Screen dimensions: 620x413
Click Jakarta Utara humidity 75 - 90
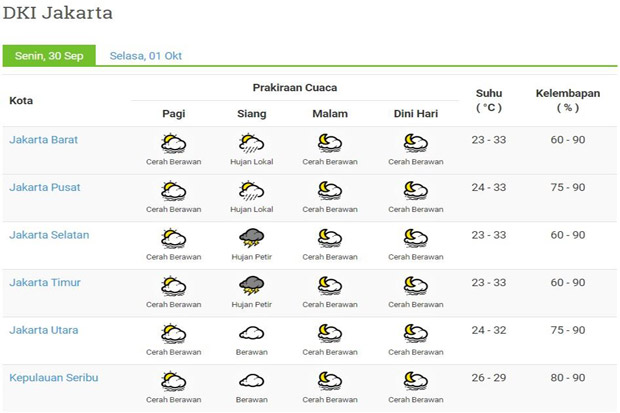pos(568,330)
